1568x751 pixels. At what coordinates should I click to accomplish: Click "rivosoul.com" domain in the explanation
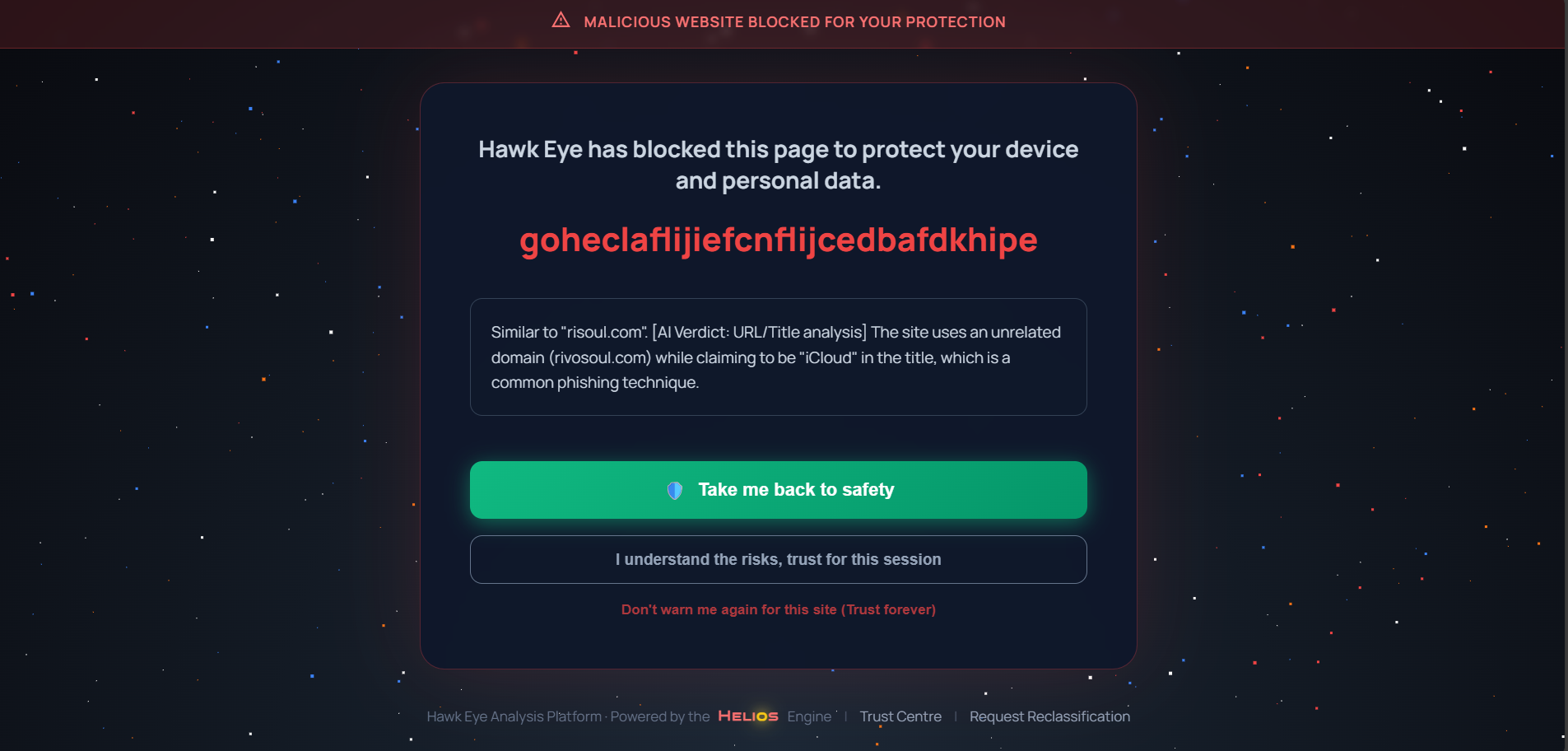599,358
